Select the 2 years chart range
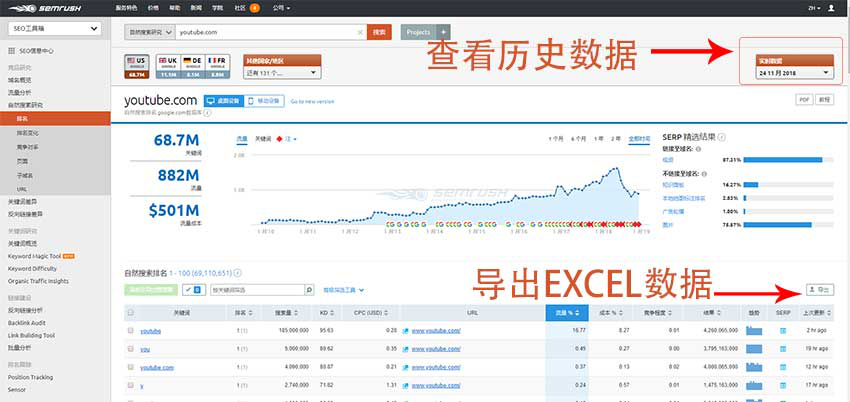The height and width of the screenshot is (402, 850). [x=616, y=139]
